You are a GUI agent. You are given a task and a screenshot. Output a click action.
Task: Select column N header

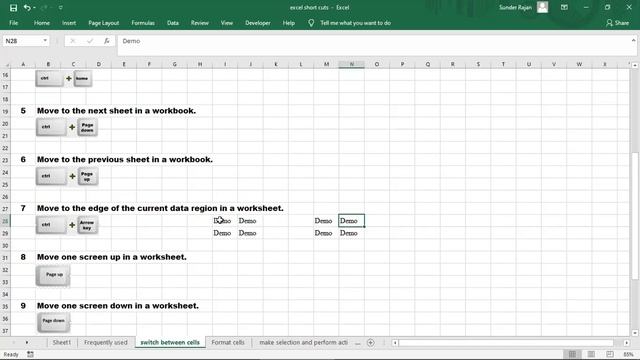(x=351, y=64)
